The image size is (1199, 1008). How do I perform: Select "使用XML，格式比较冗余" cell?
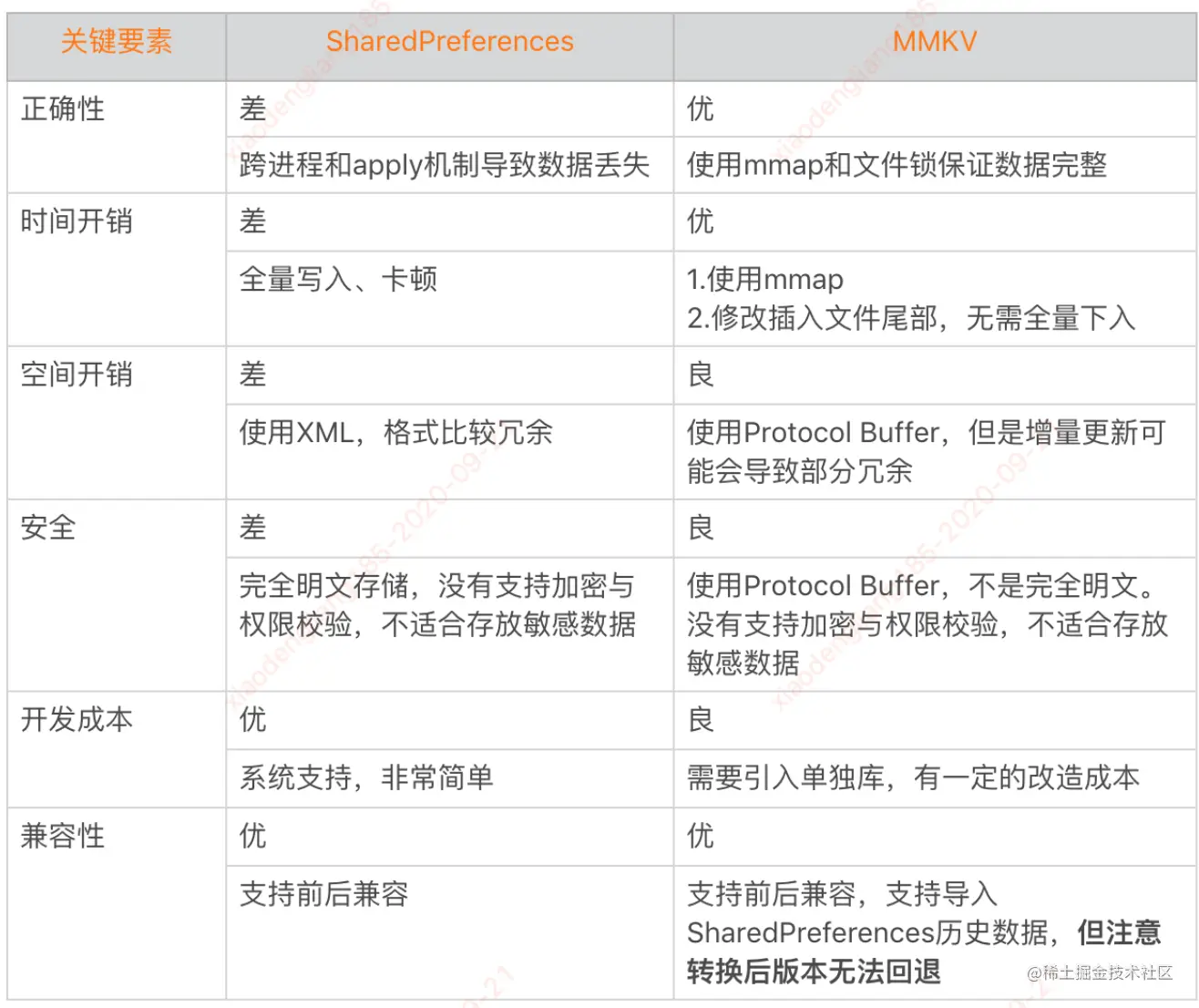tap(450, 451)
